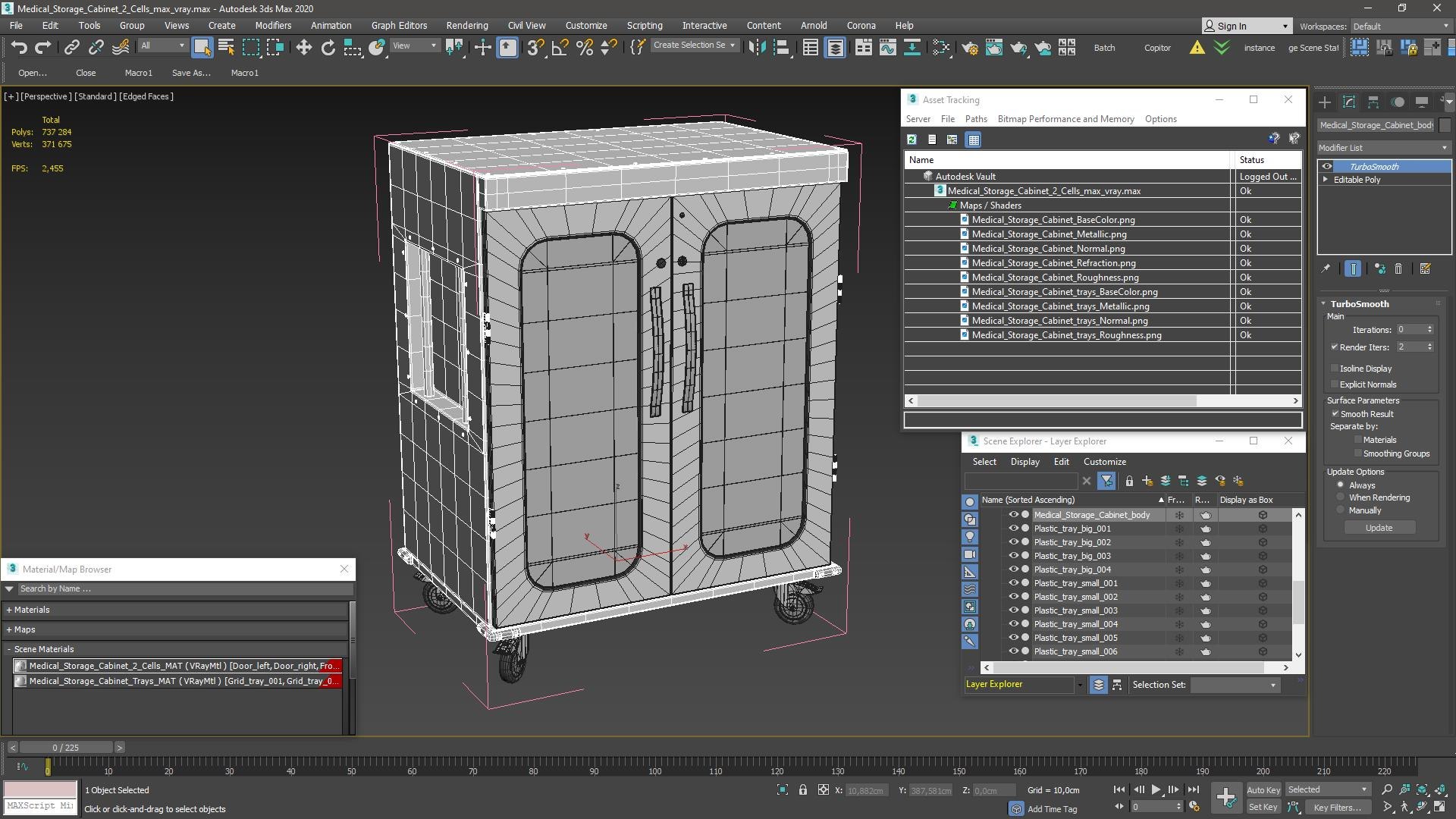Expand the Editable Poly modifier entry
This screenshot has height=819, width=1456.
[1326, 180]
